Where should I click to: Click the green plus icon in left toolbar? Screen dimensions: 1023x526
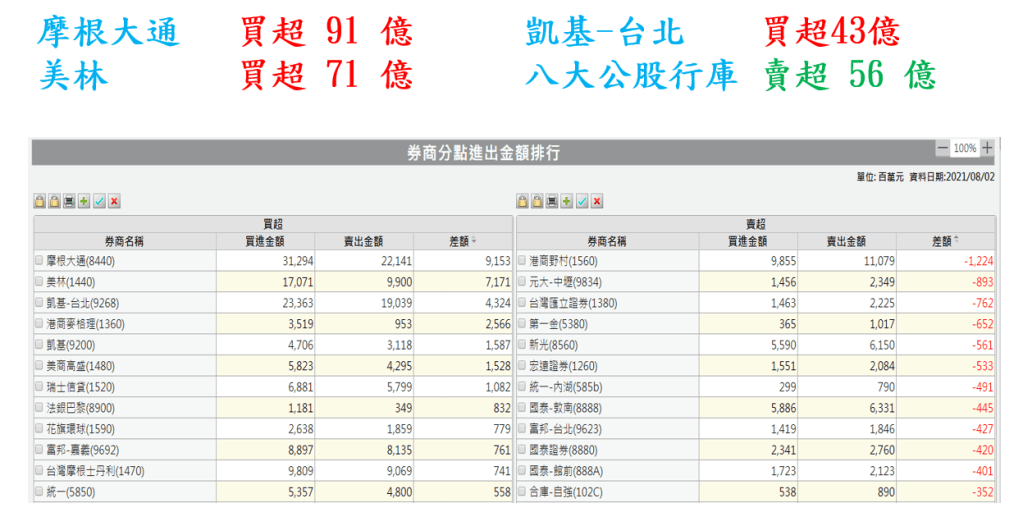(x=84, y=202)
